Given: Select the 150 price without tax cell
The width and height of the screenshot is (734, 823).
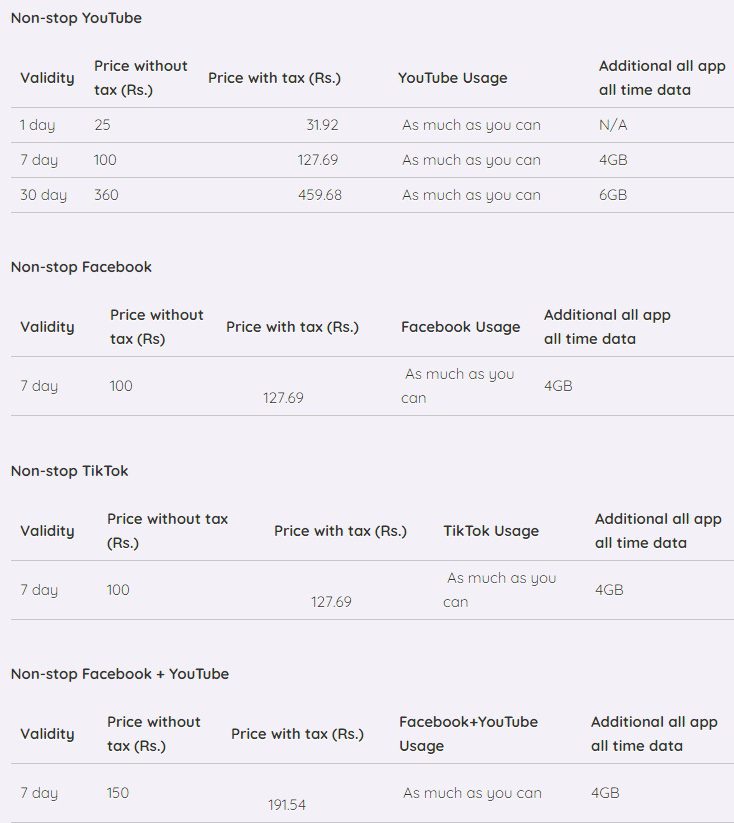Looking at the screenshot, I should (x=118, y=793).
